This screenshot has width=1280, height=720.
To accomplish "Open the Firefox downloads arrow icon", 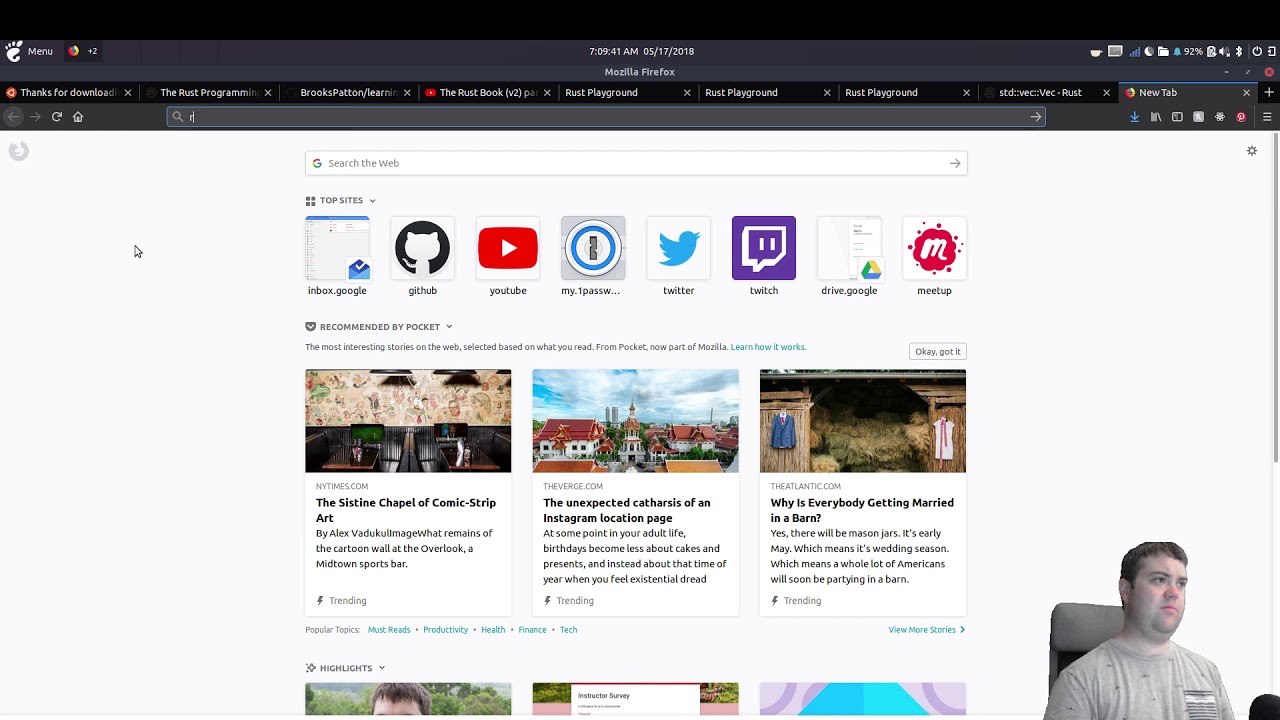I will pyautogui.click(x=1134, y=117).
